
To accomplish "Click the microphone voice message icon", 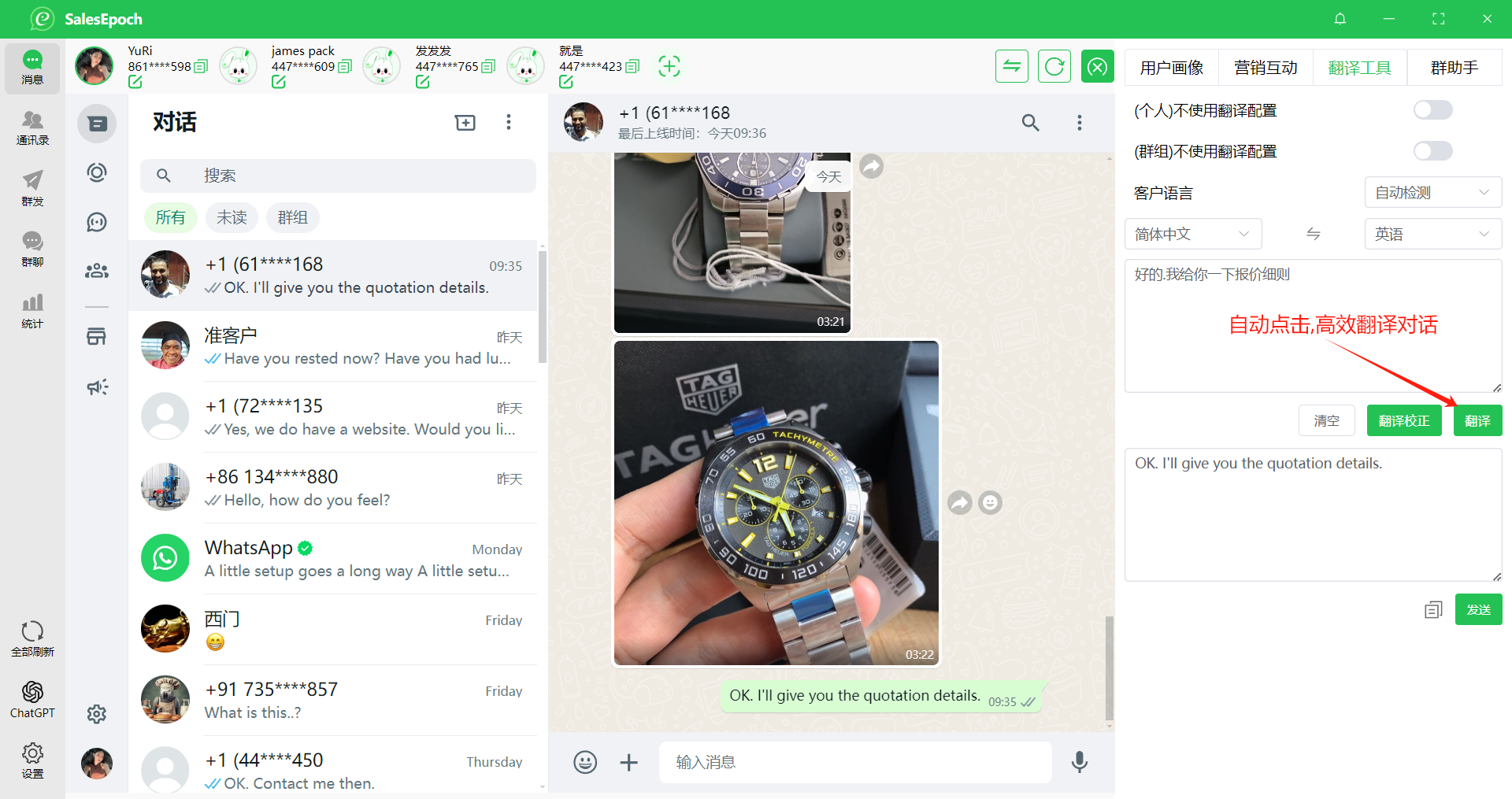I will tap(1080, 762).
